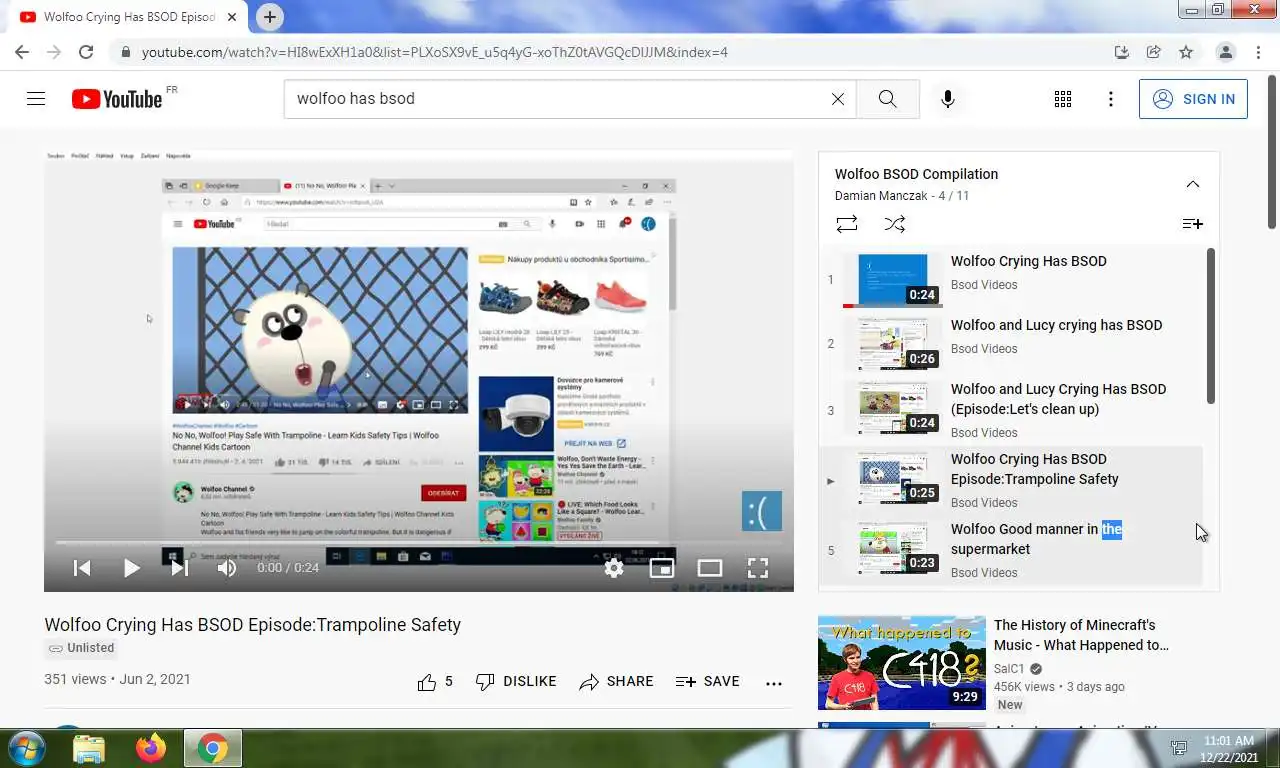Toggle theater mode

710,568
